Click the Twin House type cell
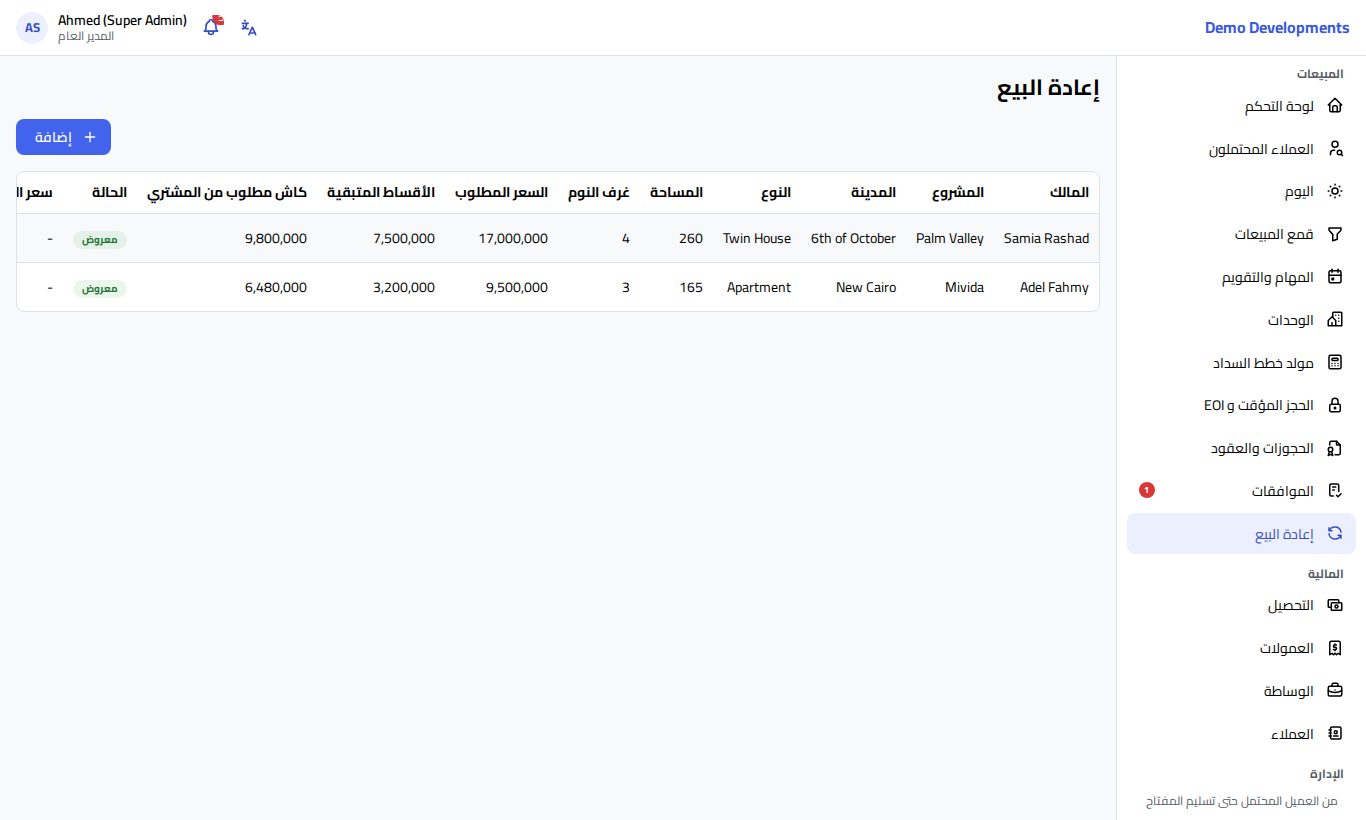The image size is (1366, 820). click(757, 238)
